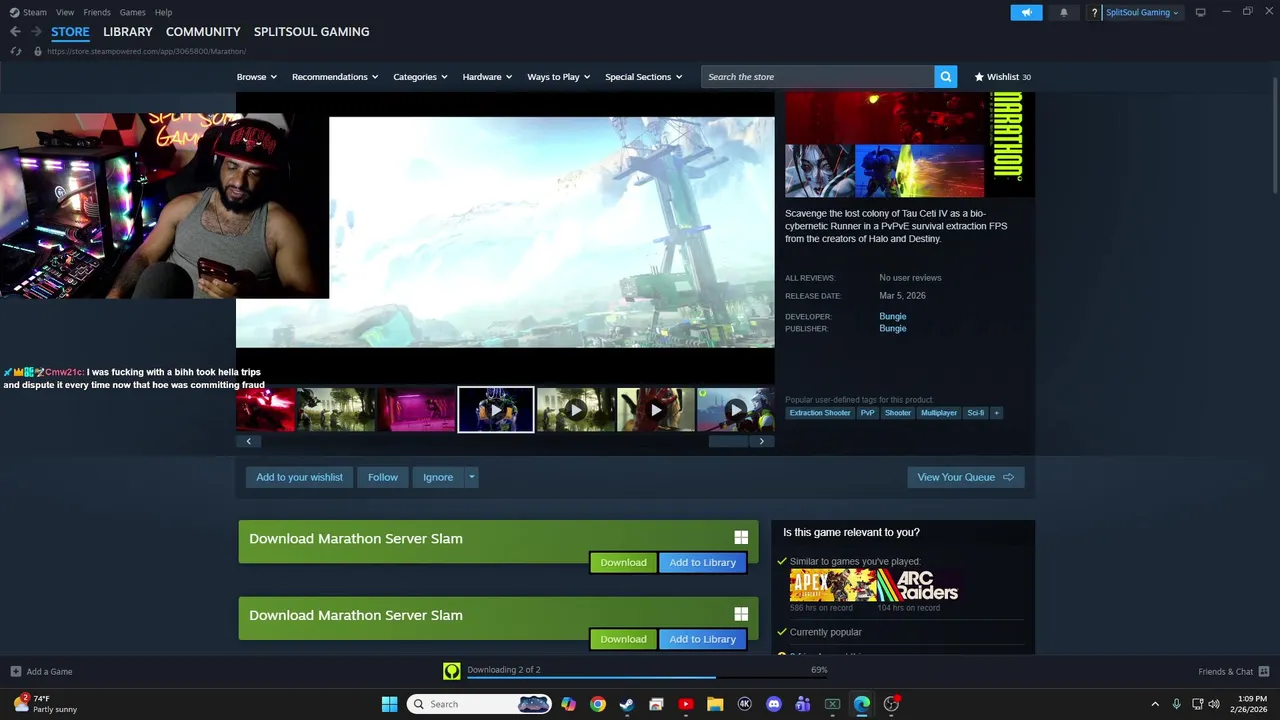This screenshot has height=720, width=1280.
Task: Expand the Hardware menu
Action: [487, 77]
